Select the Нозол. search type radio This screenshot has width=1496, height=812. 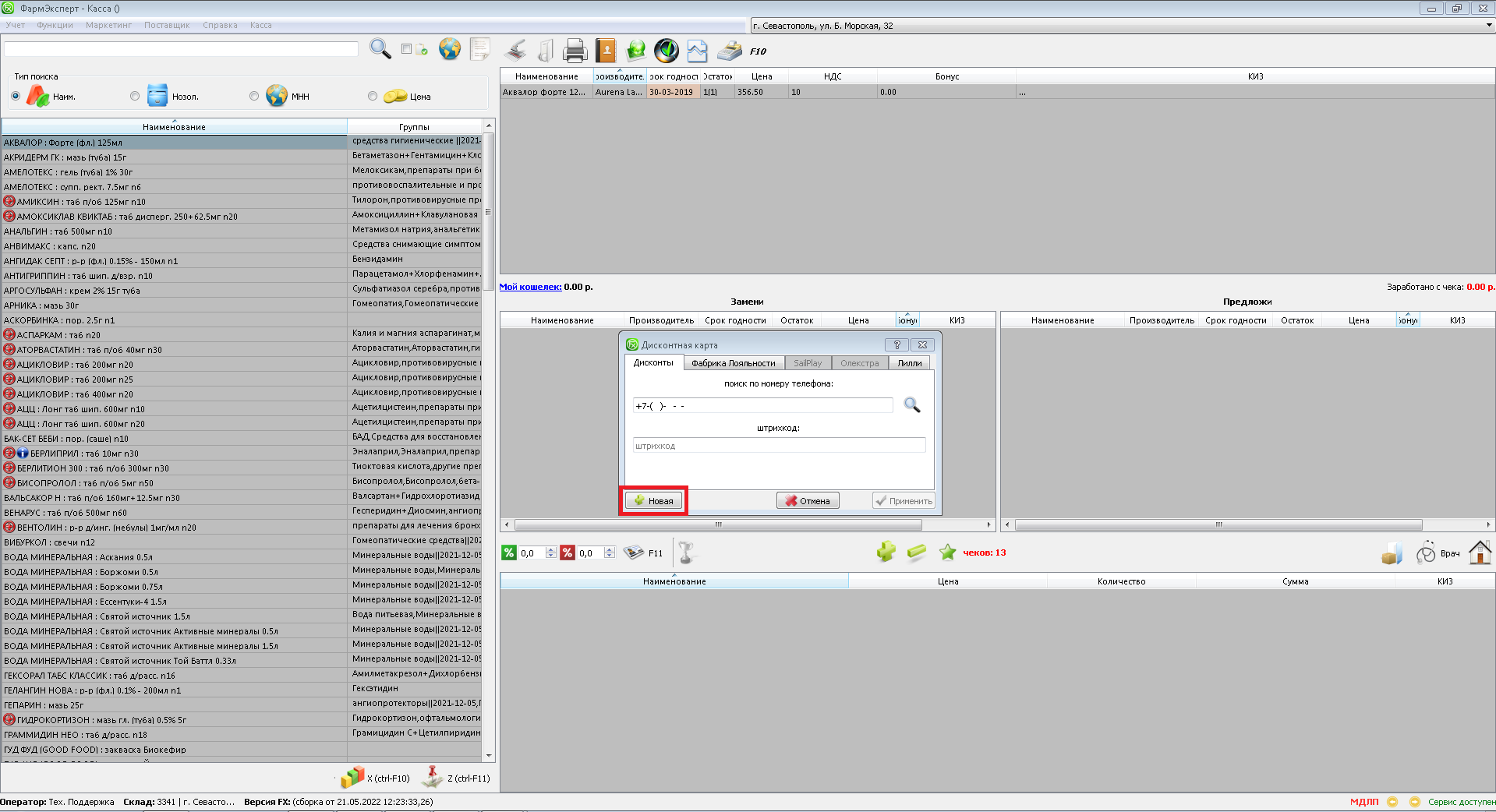[x=135, y=97]
